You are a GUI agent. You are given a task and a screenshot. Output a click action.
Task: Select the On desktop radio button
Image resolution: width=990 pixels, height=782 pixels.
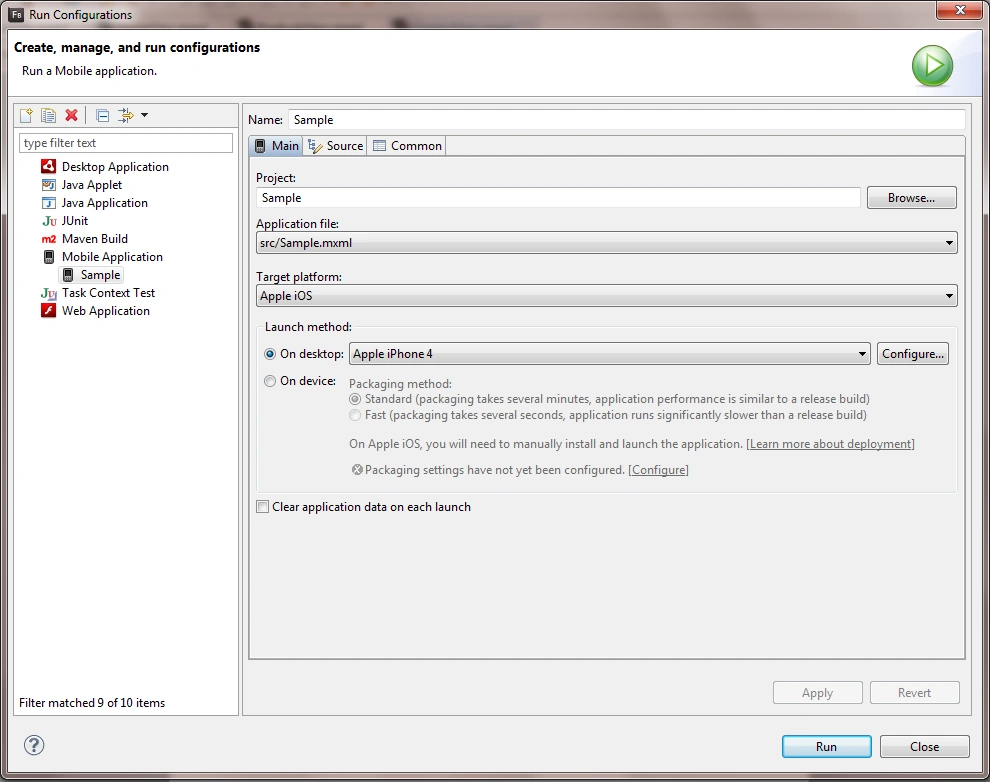(x=270, y=354)
